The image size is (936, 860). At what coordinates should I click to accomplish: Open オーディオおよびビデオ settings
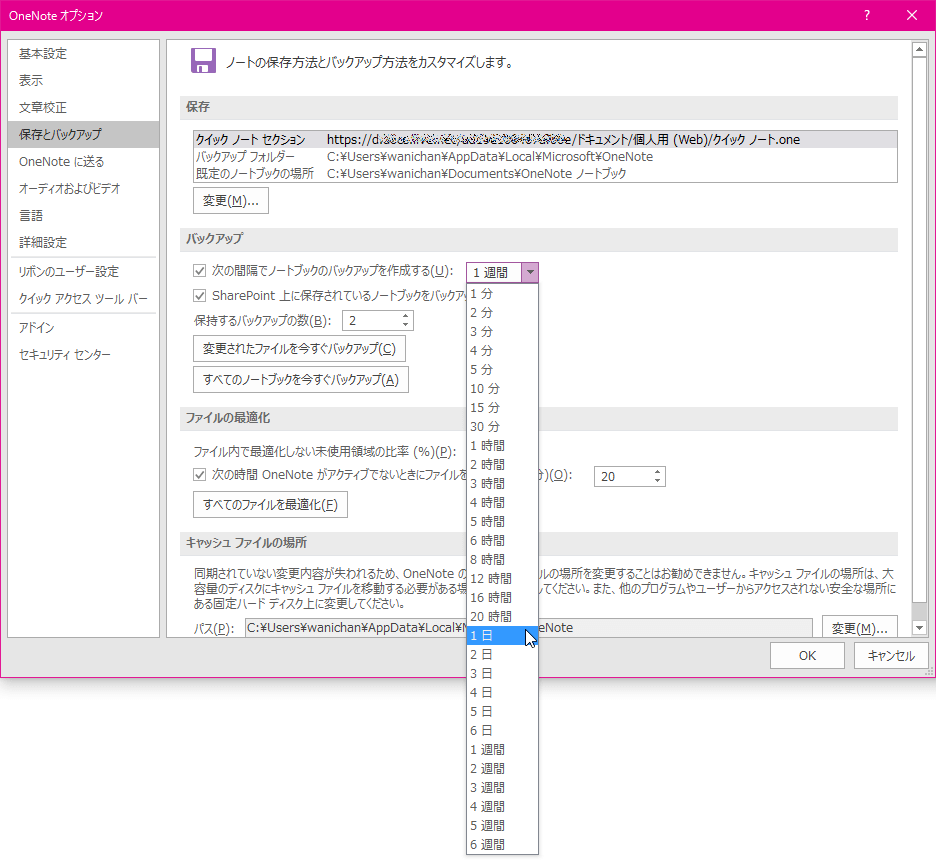(x=84, y=189)
